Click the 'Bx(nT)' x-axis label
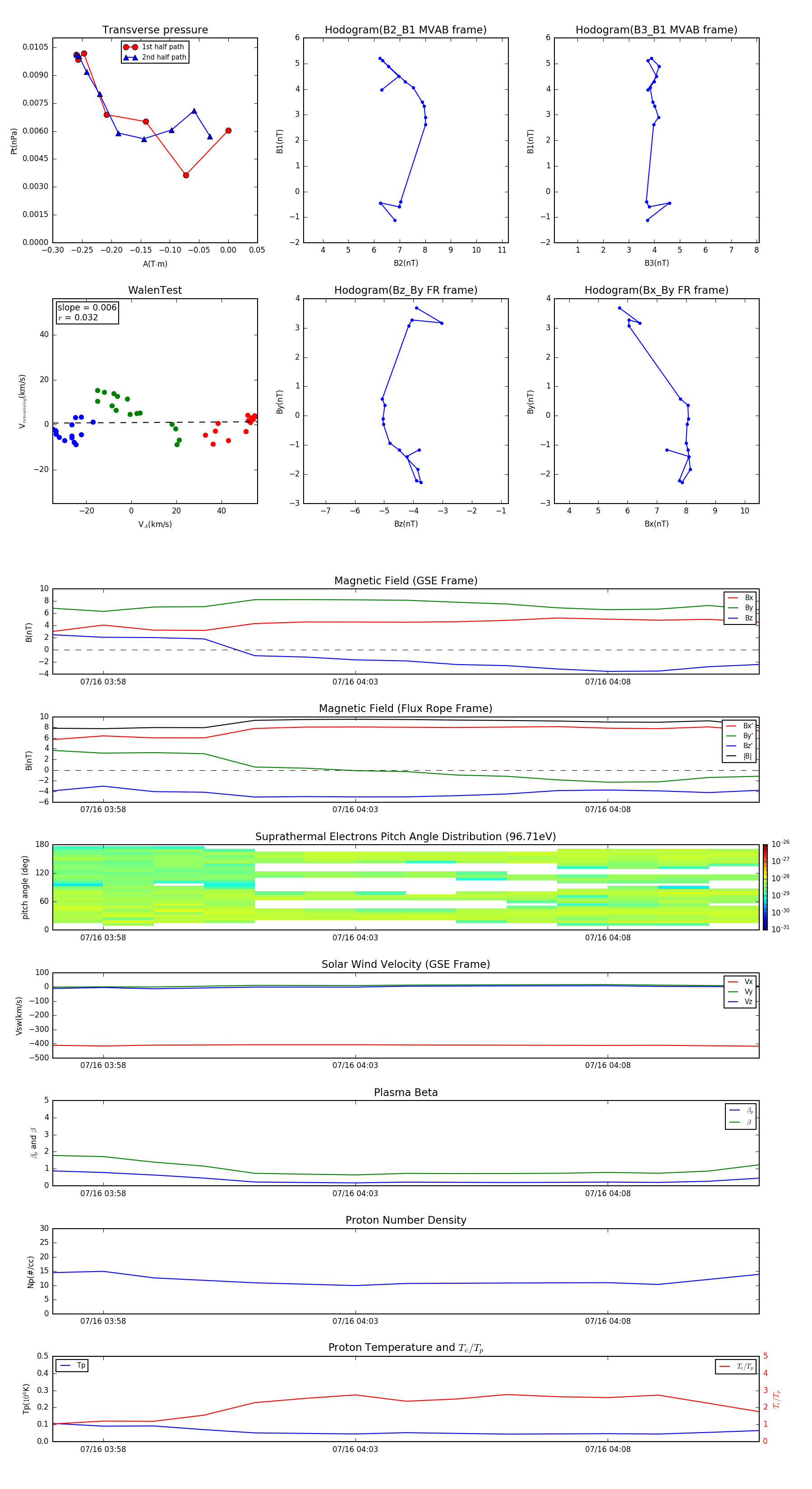Viewport: 812px width, 1489px height. [x=656, y=524]
